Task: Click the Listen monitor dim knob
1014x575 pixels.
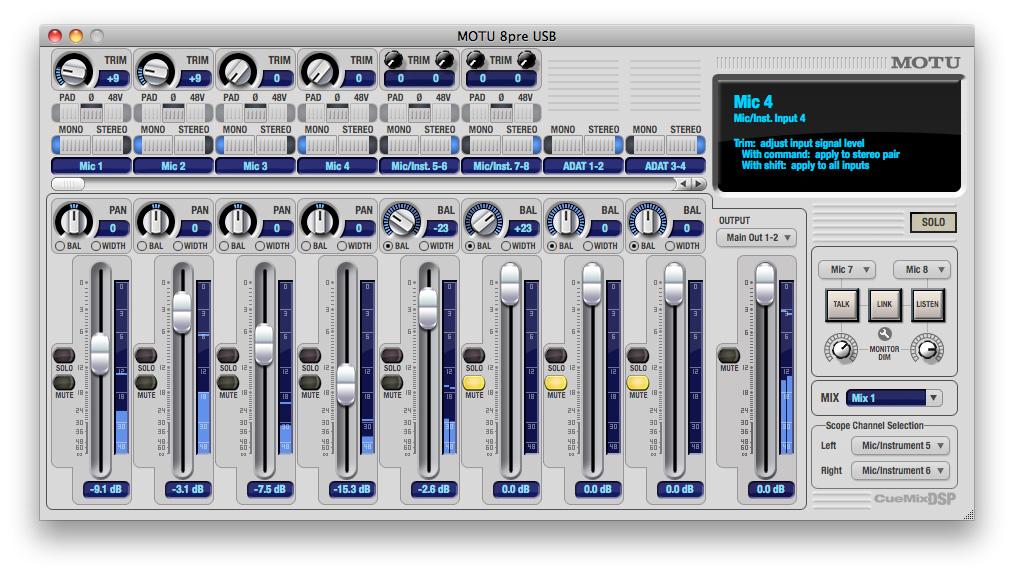Action: pyautogui.click(x=927, y=349)
